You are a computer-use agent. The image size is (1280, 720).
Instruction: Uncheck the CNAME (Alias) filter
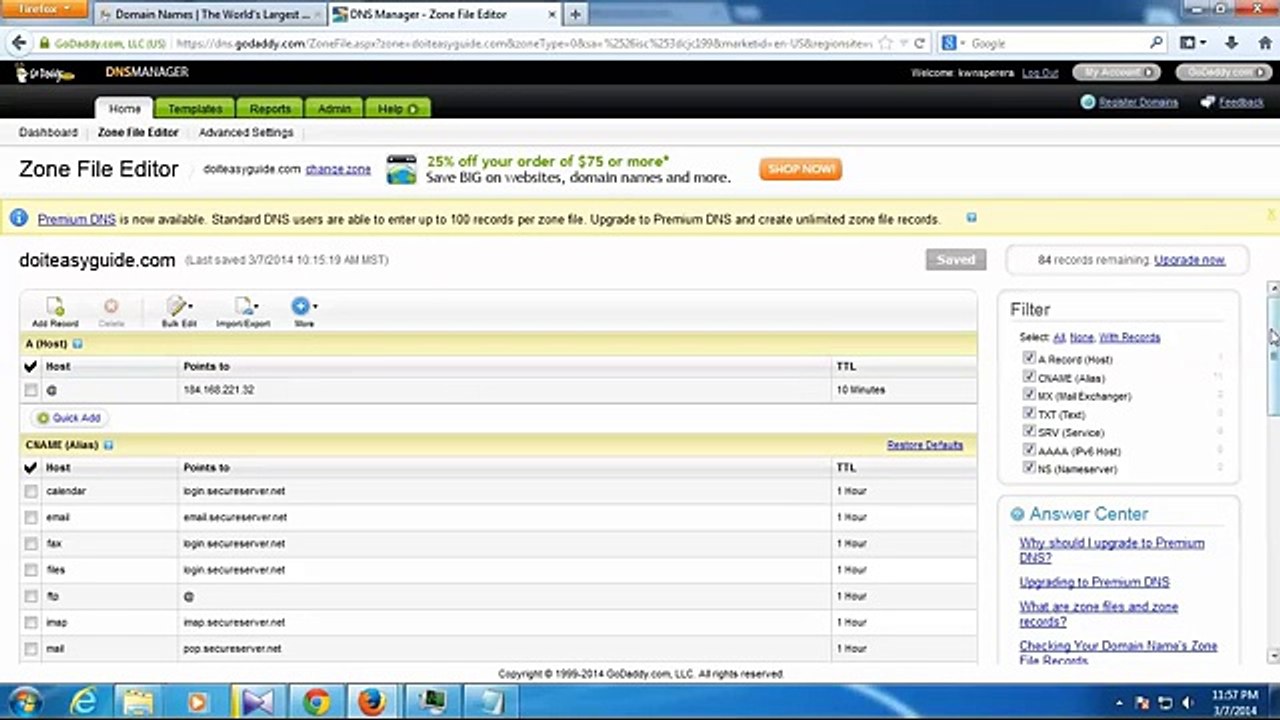point(1029,377)
